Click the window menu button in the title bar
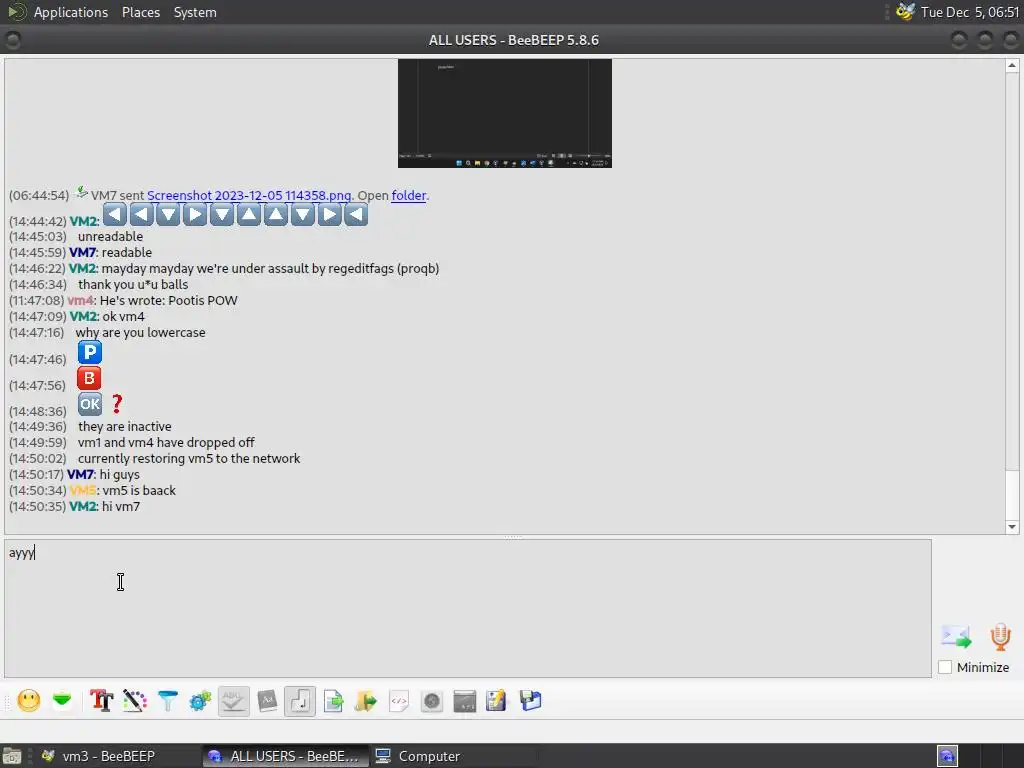The image size is (1024, 768). coord(12,40)
